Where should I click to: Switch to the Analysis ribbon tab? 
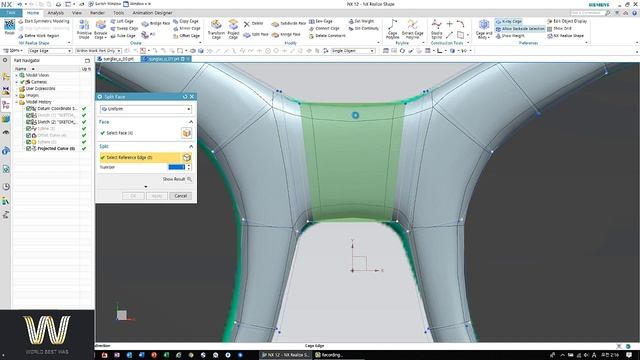coord(56,13)
